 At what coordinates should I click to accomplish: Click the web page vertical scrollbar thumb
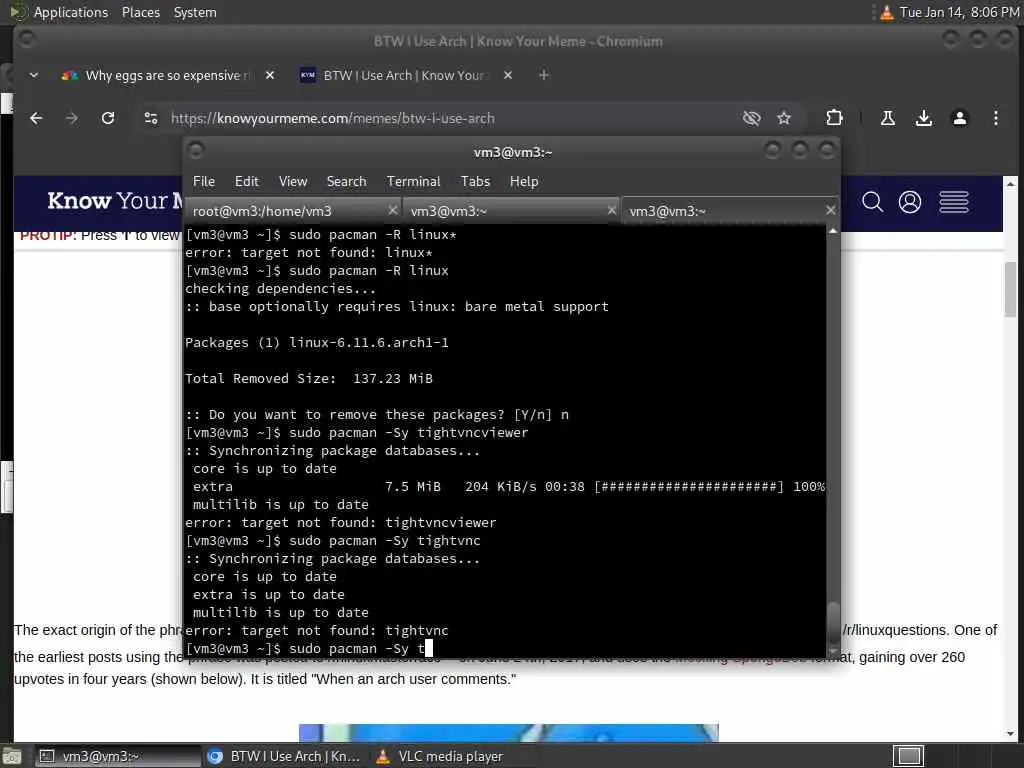coord(1010,289)
